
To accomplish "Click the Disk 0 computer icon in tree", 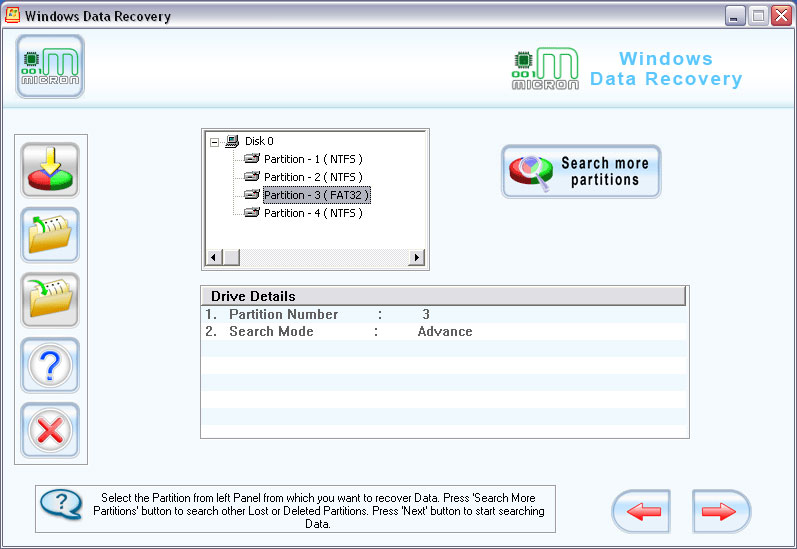I will coord(232,141).
